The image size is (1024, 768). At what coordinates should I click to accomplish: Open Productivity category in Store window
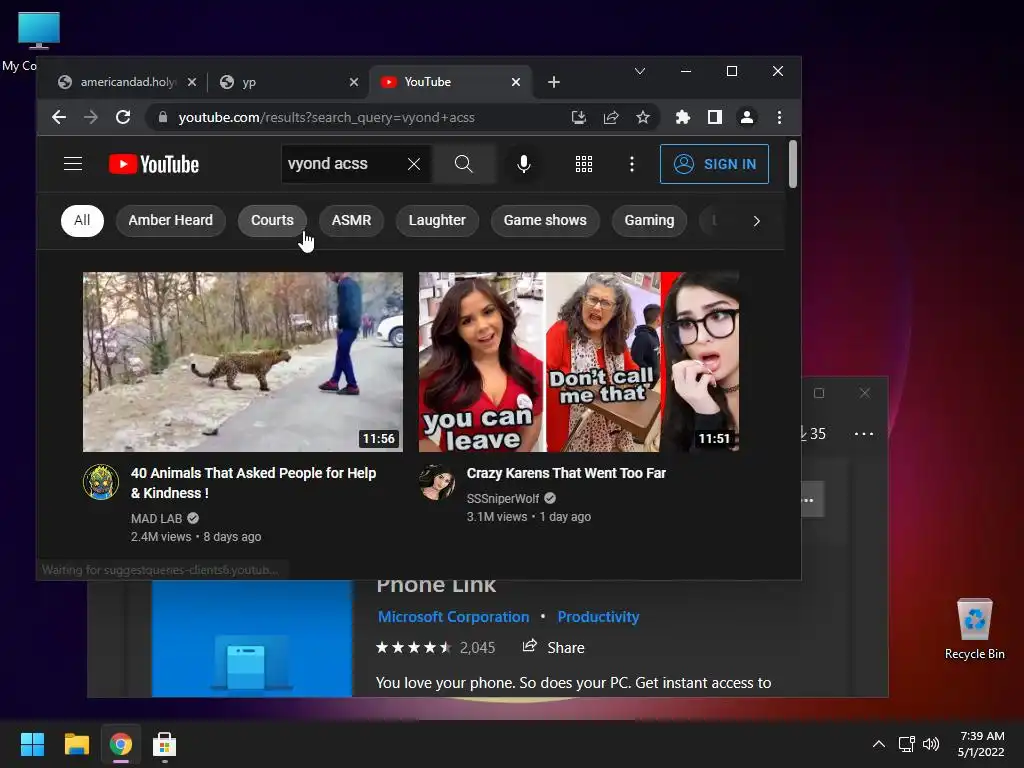pos(598,616)
